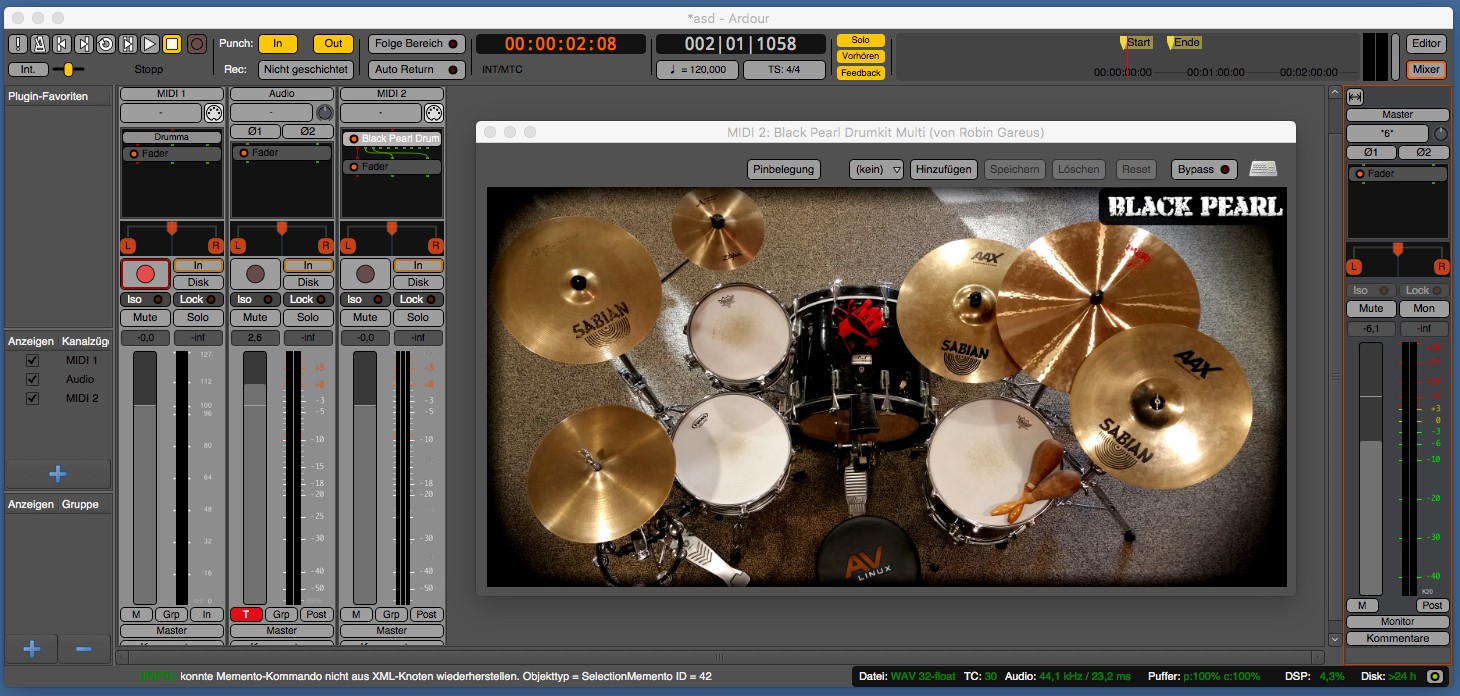The height and width of the screenshot is (696, 1460).
Task: Uncheck the Audio strip visibility checkbox
Action: coord(32,379)
